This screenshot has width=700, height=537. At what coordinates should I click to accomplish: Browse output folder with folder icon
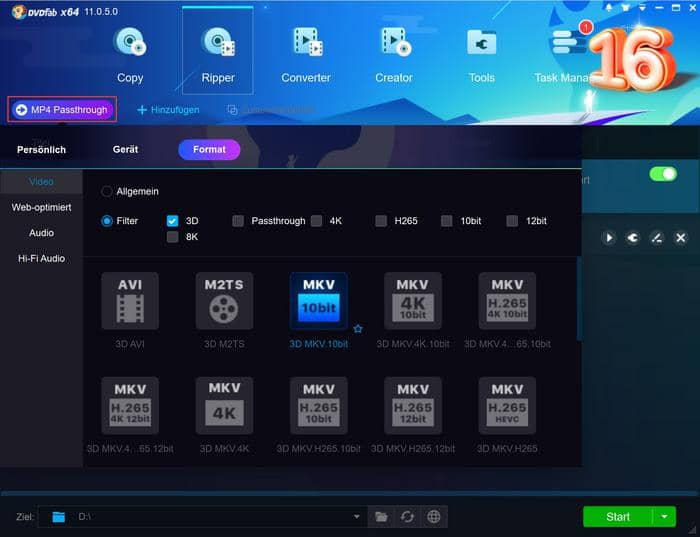click(x=381, y=517)
